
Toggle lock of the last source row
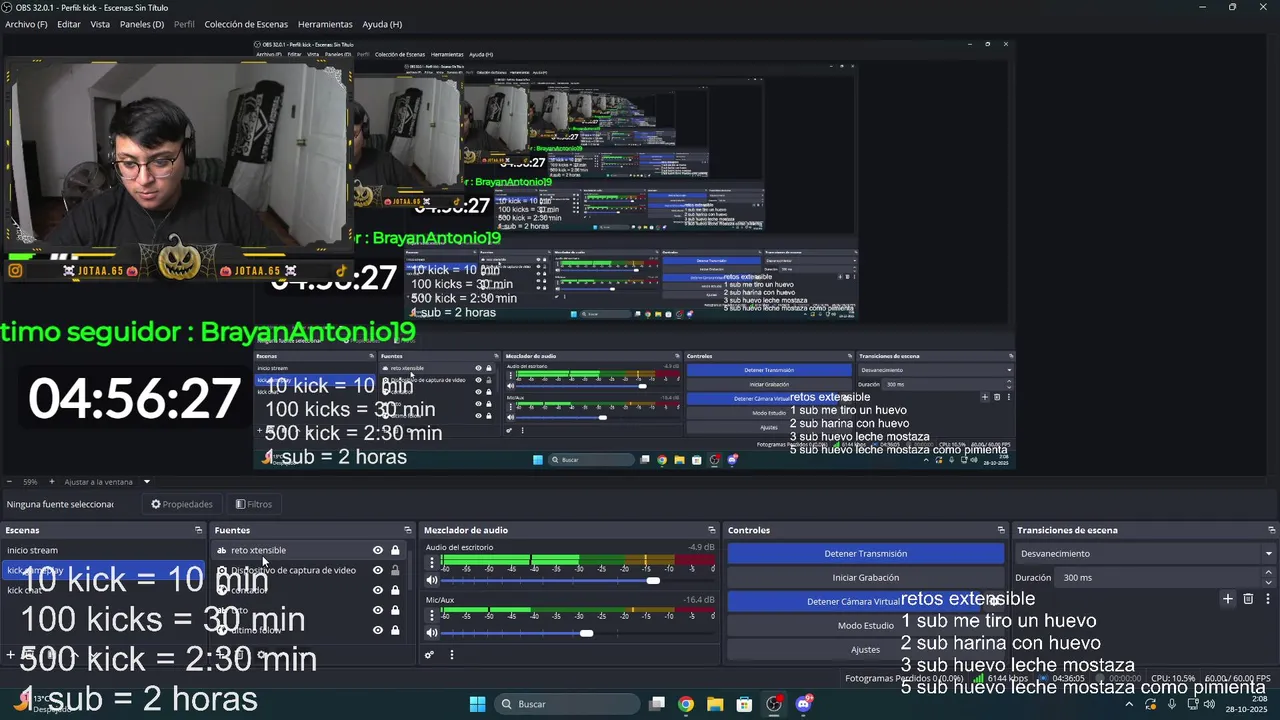[x=395, y=630]
